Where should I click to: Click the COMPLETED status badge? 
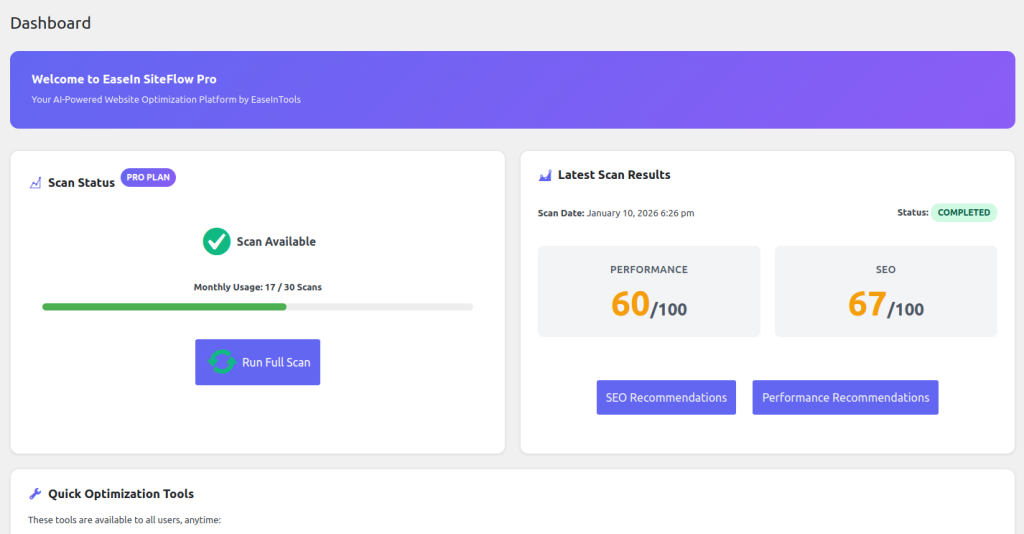pyautogui.click(x=964, y=213)
